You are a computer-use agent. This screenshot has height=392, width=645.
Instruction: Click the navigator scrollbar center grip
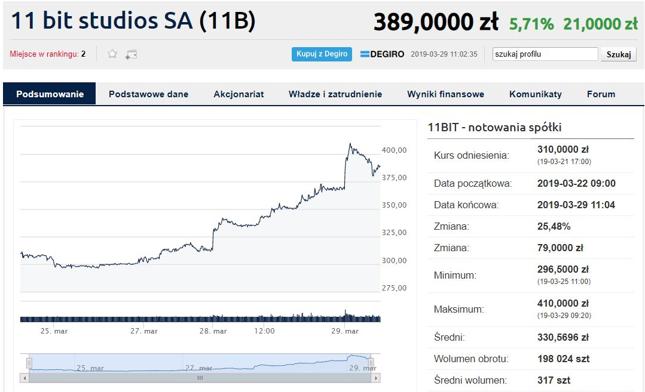pyautogui.click(x=200, y=378)
